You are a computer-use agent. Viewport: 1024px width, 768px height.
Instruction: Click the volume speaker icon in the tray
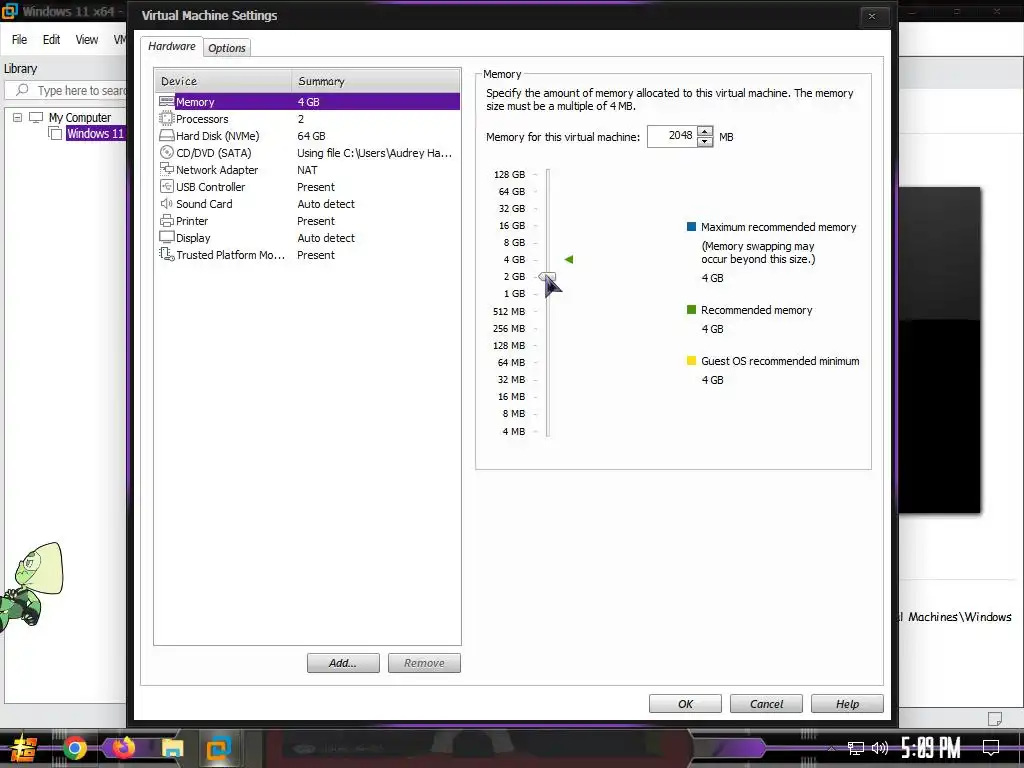pyautogui.click(x=880, y=748)
